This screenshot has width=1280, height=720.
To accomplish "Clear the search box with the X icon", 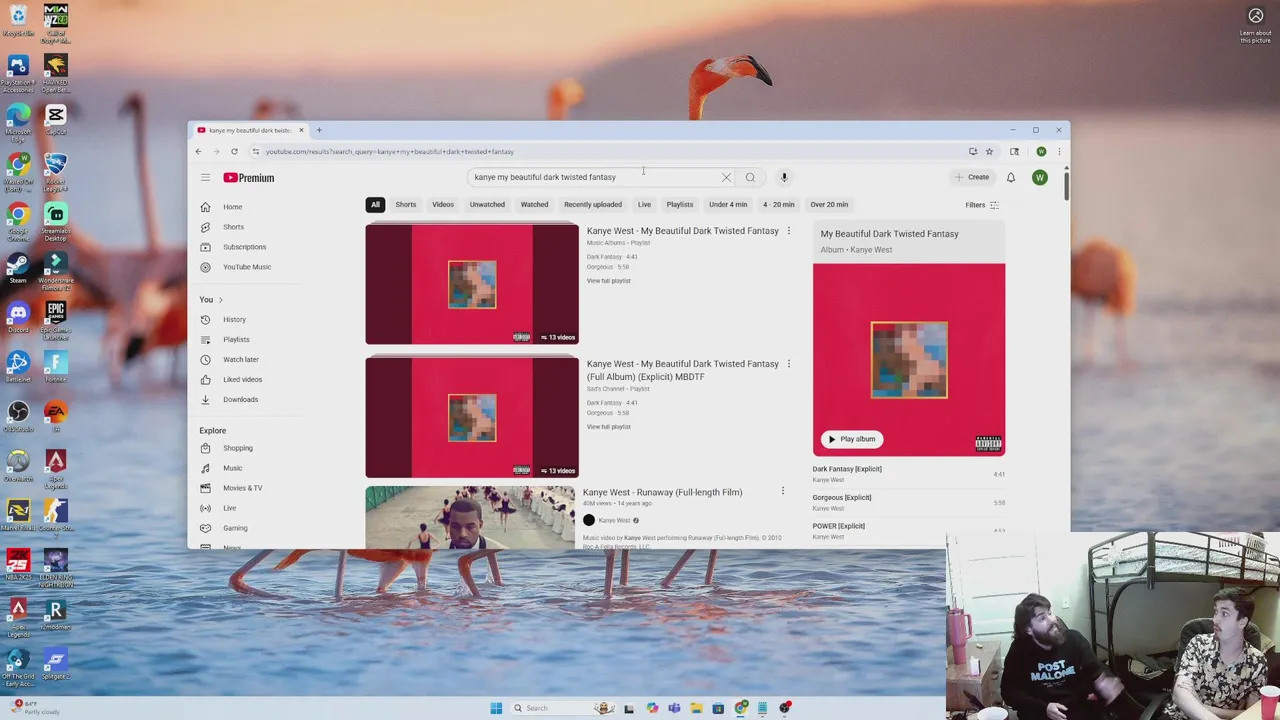I will (x=726, y=178).
